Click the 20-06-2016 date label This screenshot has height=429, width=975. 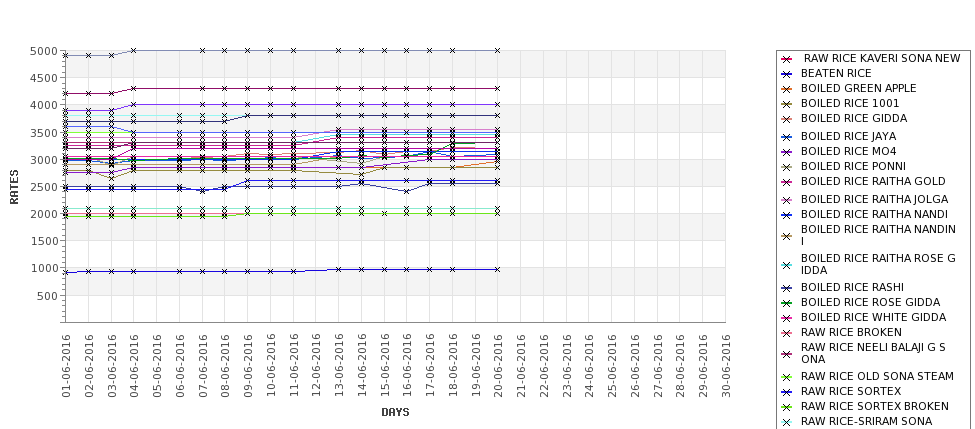coord(498,366)
